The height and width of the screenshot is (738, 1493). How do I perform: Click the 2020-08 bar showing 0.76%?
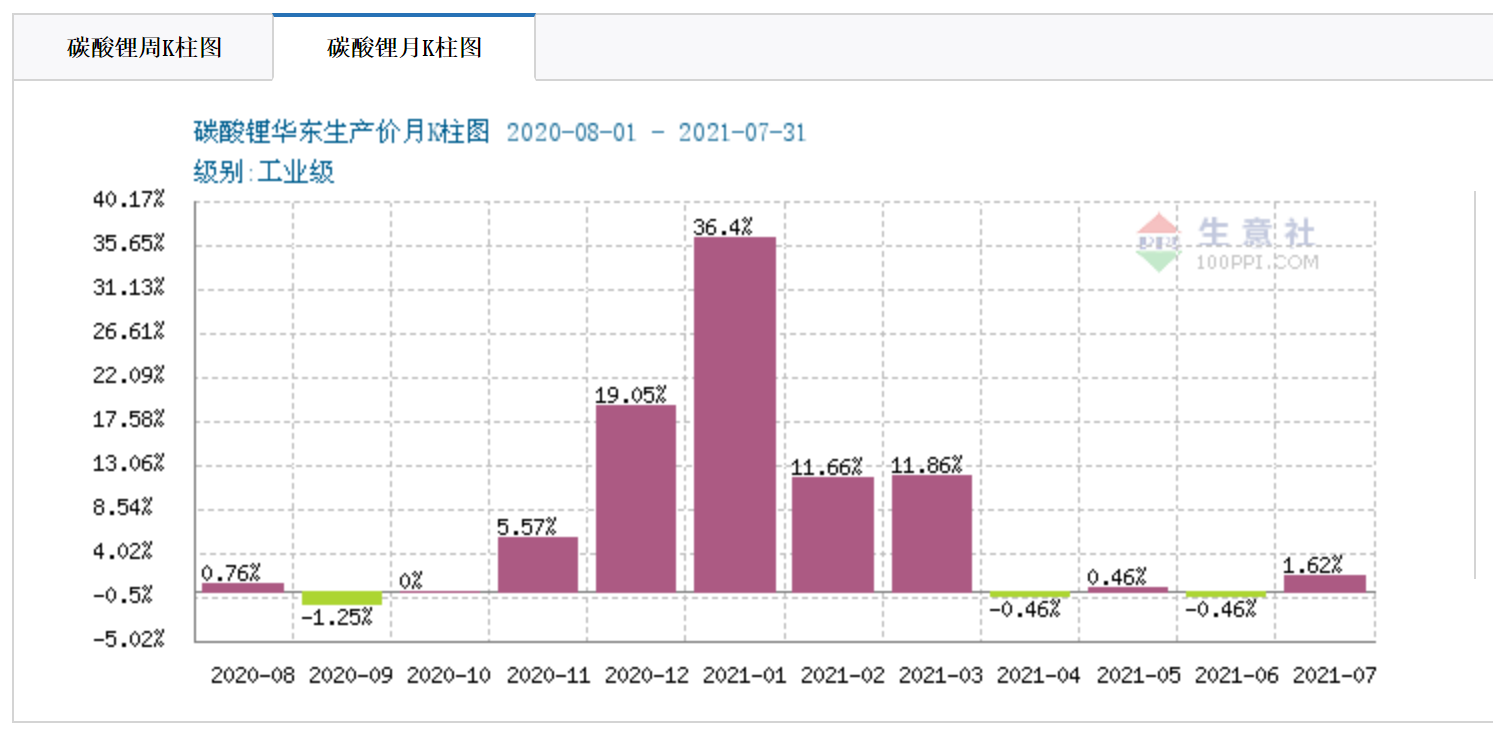click(x=243, y=587)
